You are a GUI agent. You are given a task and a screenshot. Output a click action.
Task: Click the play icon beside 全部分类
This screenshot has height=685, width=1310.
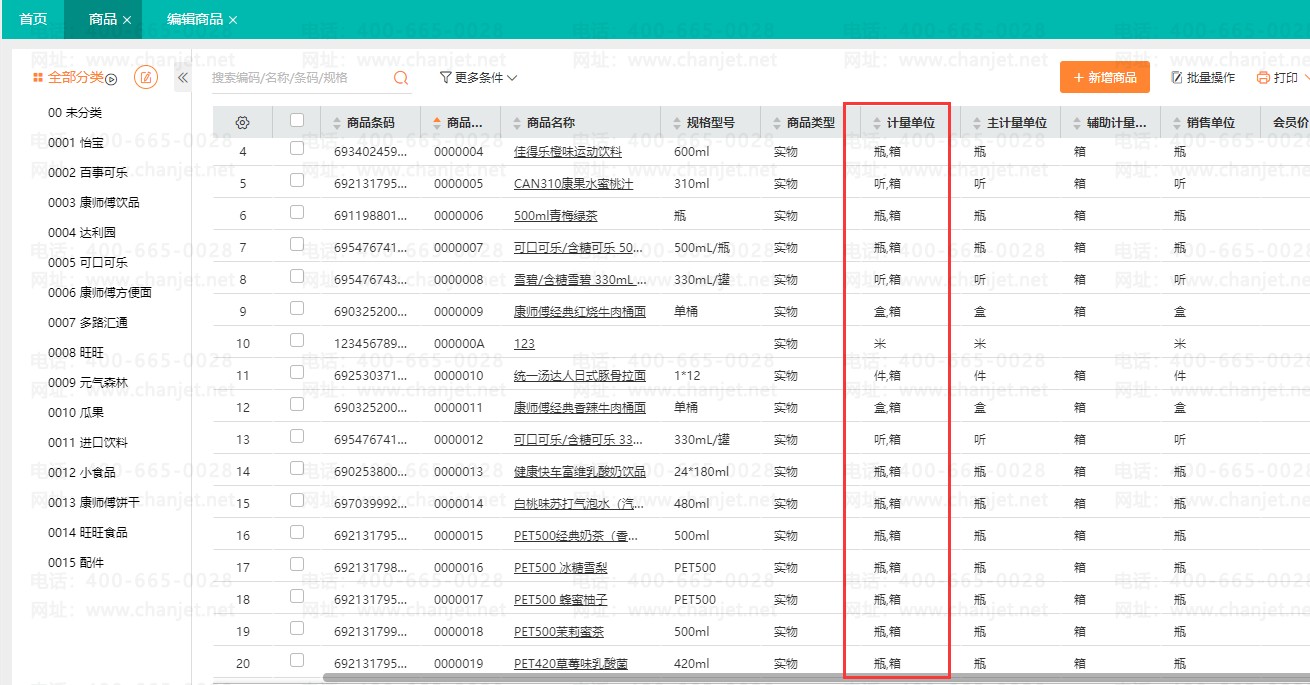[x=112, y=79]
